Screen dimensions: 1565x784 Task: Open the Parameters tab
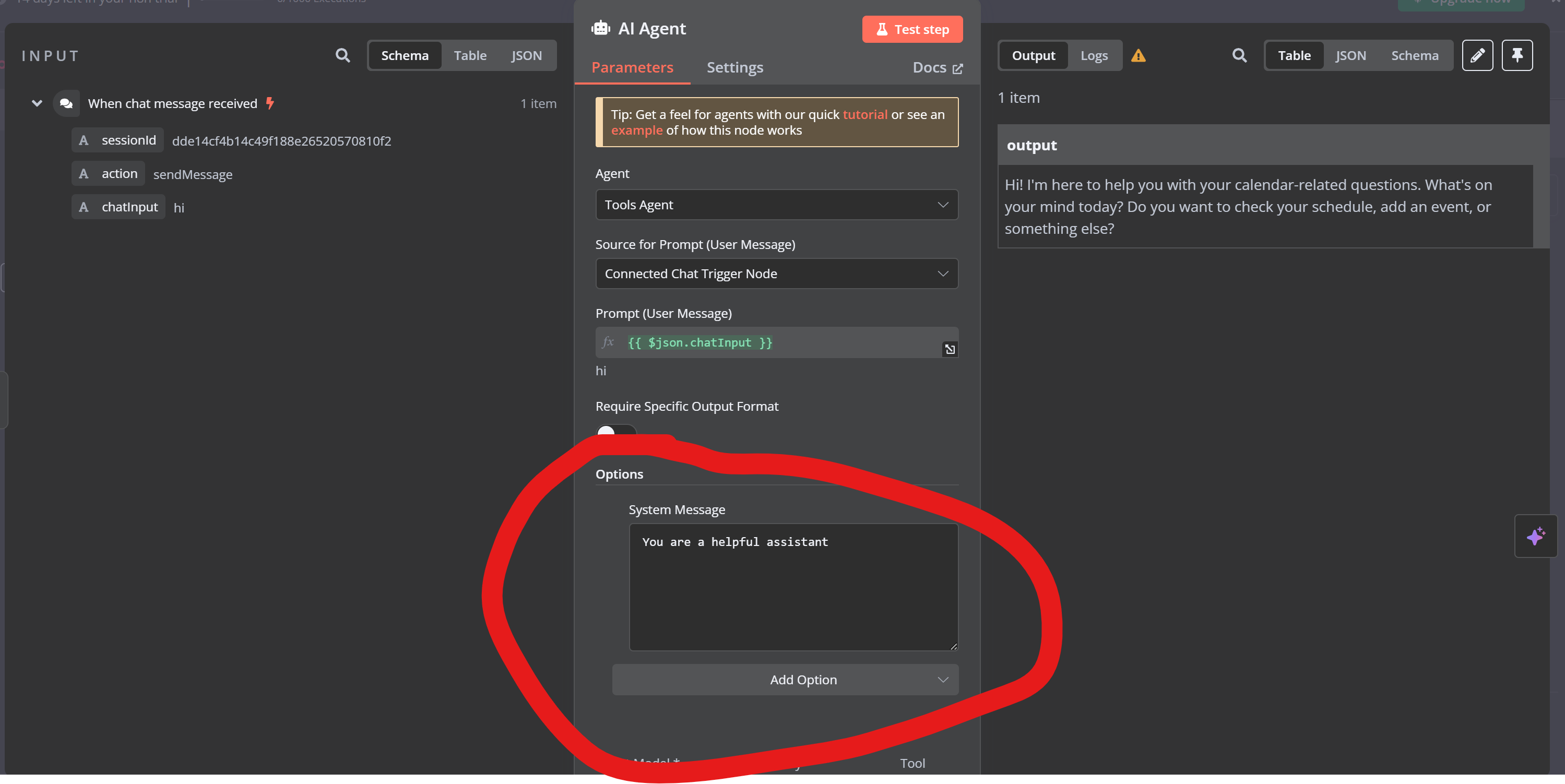(632, 67)
